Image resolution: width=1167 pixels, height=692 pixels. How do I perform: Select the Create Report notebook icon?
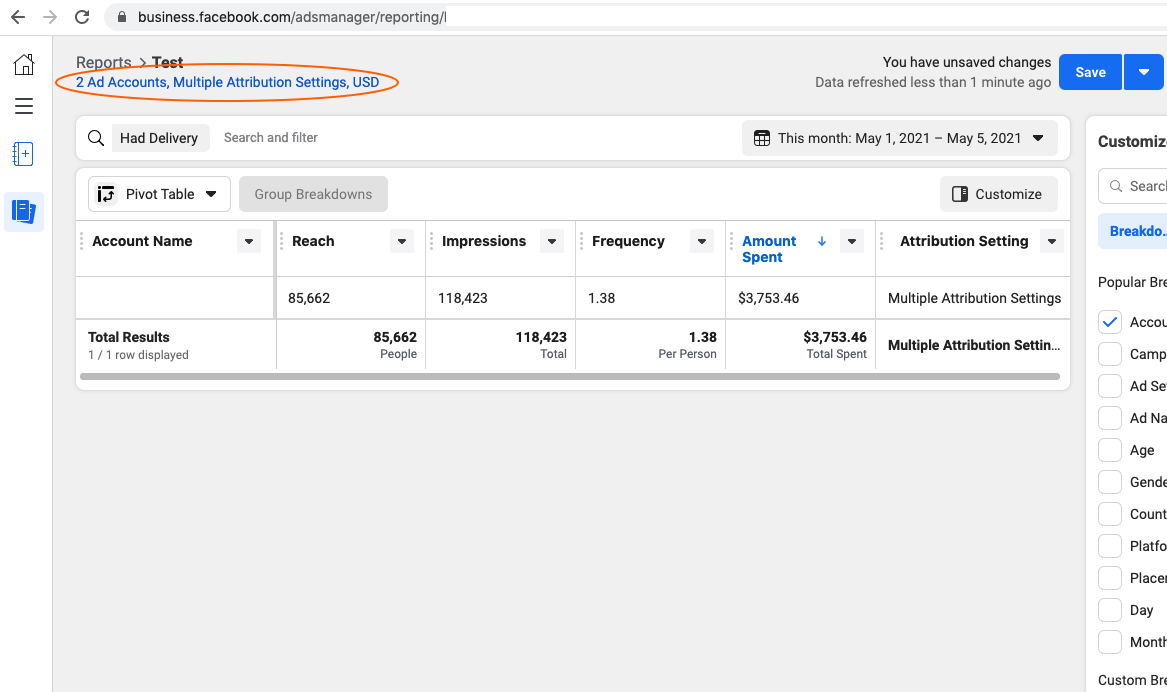23,153
